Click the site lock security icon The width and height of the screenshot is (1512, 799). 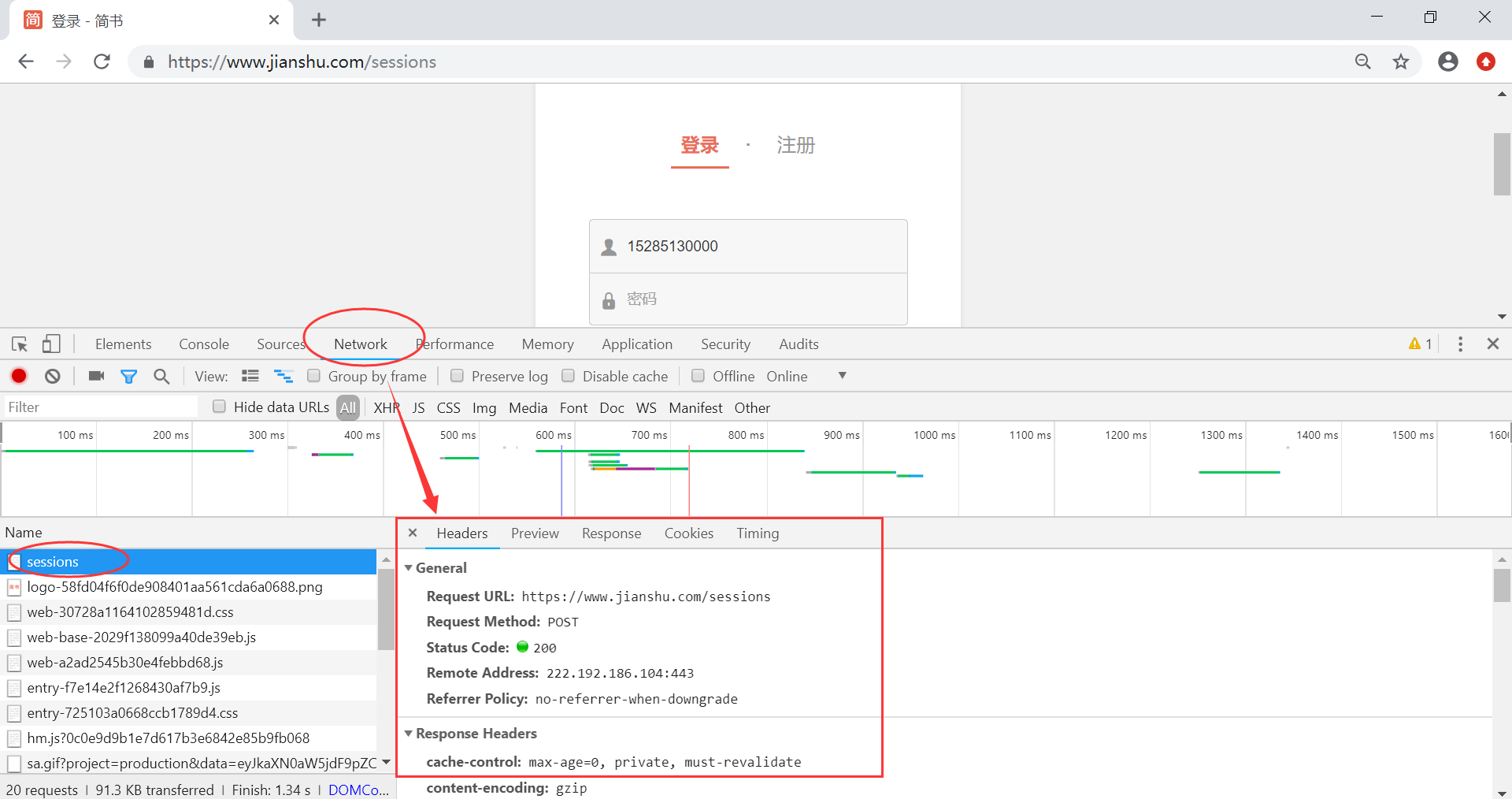pyautogui.click(x=148, y=62)
